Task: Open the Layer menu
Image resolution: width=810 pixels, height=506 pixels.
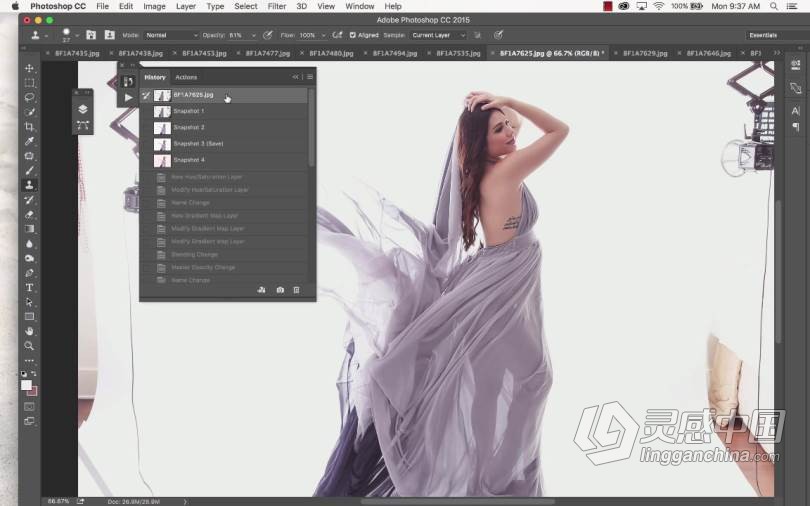Action: (186, 6)
